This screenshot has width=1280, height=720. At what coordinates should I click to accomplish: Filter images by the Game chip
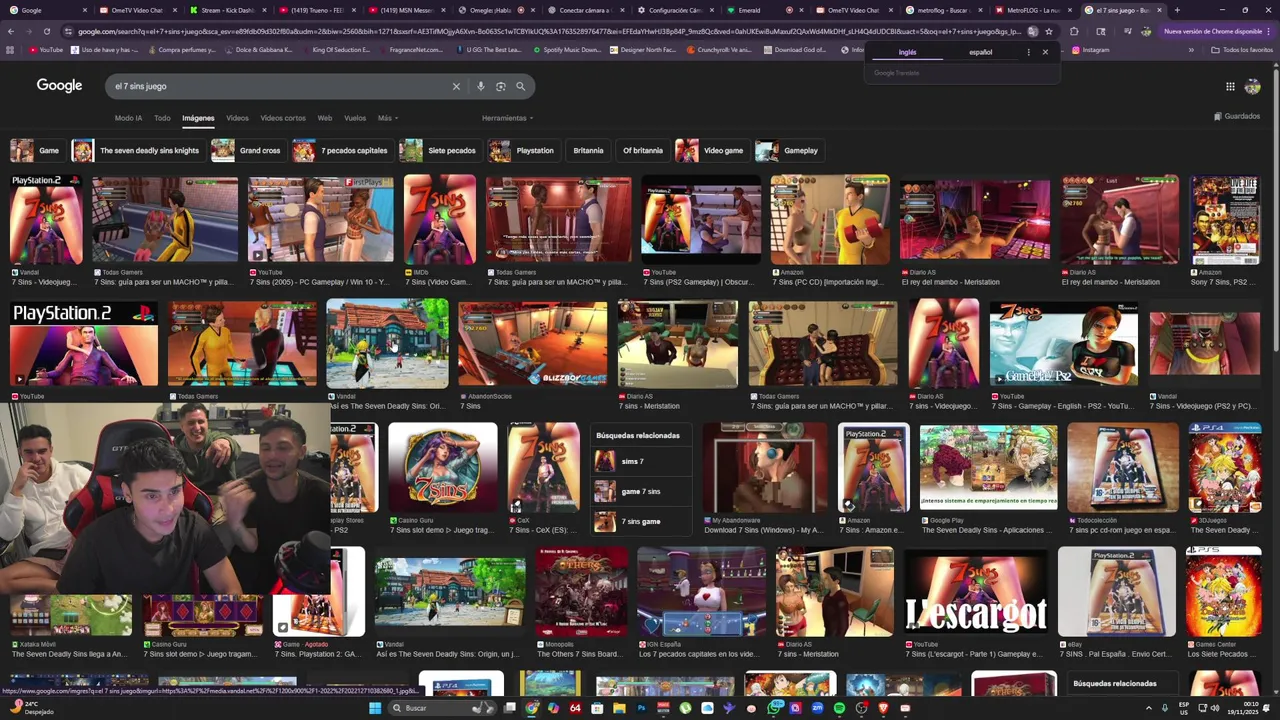coord(36,151)
